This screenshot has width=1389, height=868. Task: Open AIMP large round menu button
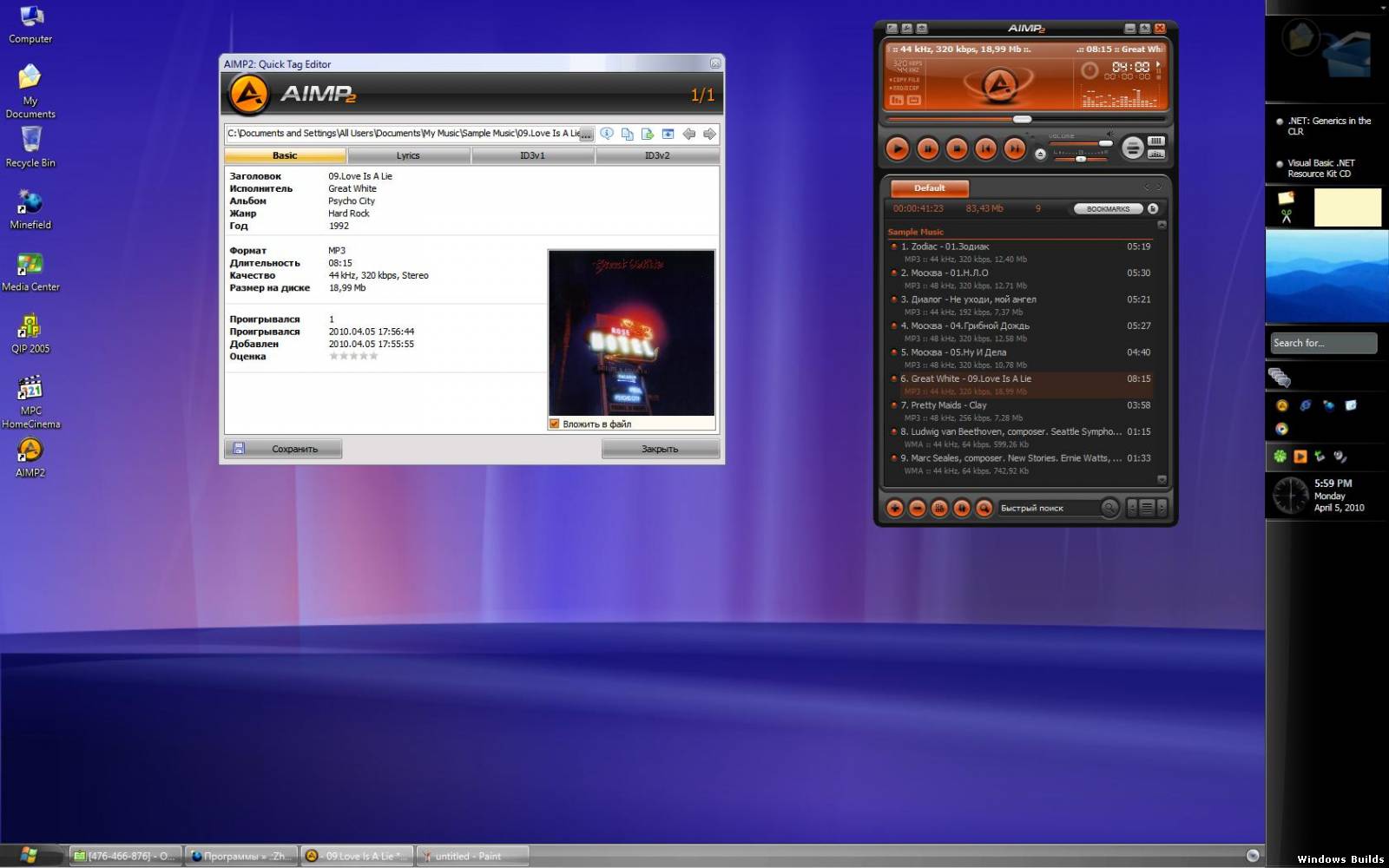1132,148
